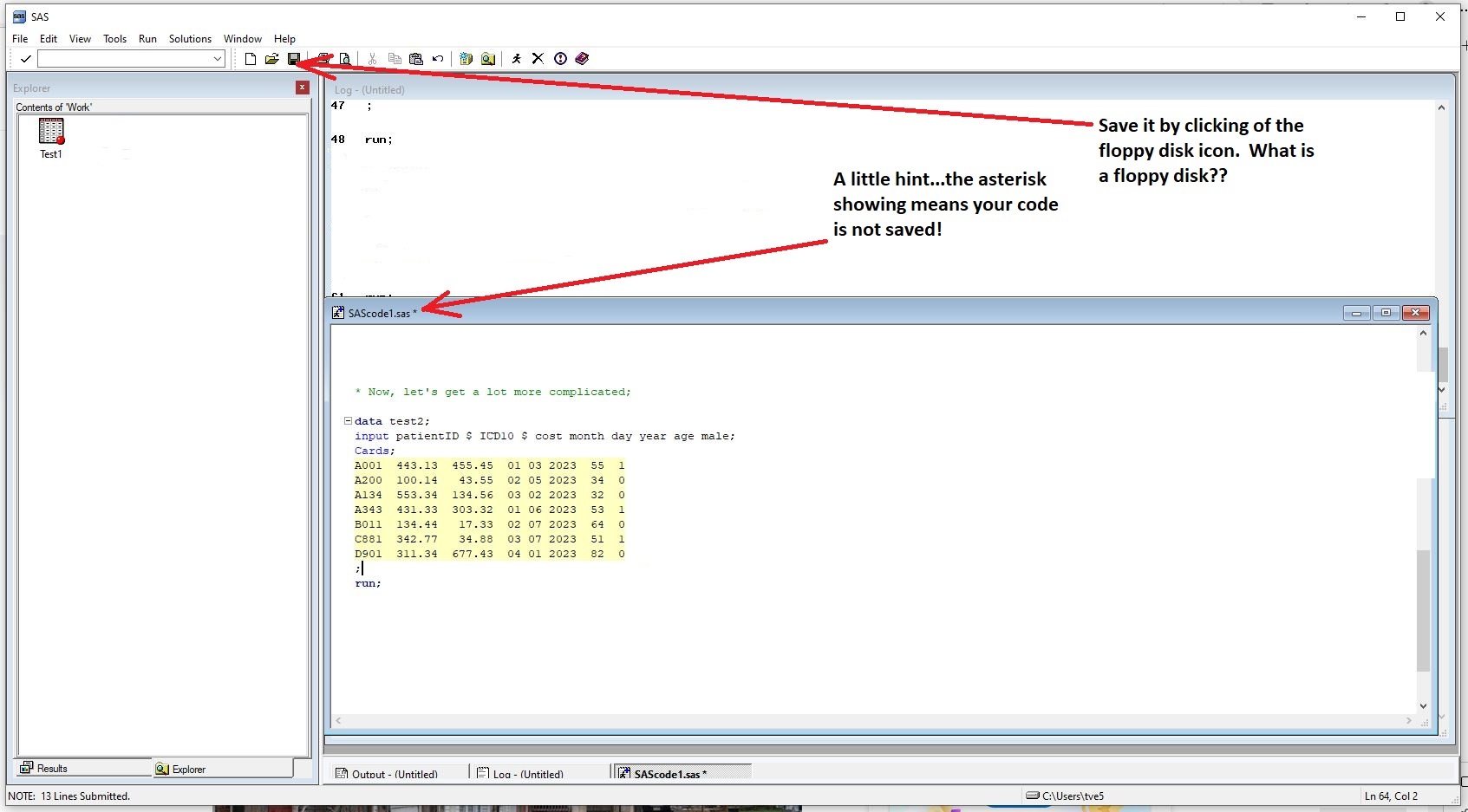Close the Explorer panel
Viewport: 1468px width, 812px height.
point(302,88)
